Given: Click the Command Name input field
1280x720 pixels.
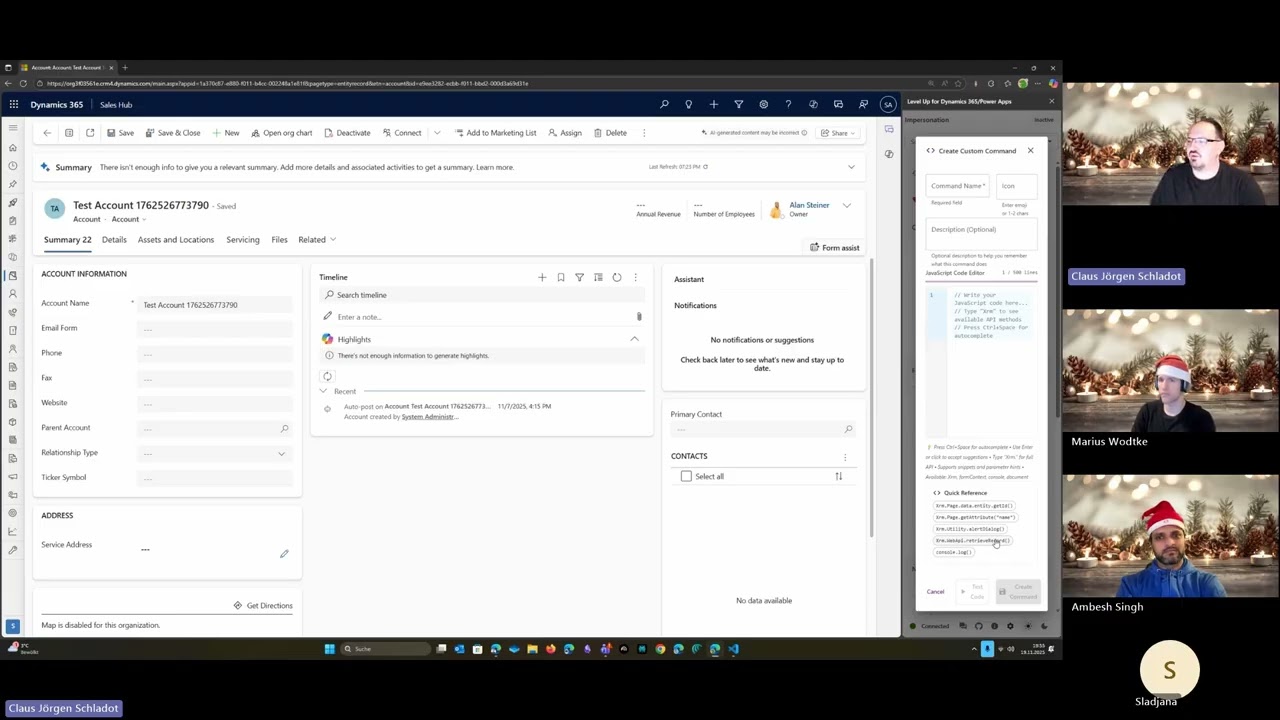Looking at the screenshot, I should 958,186.
